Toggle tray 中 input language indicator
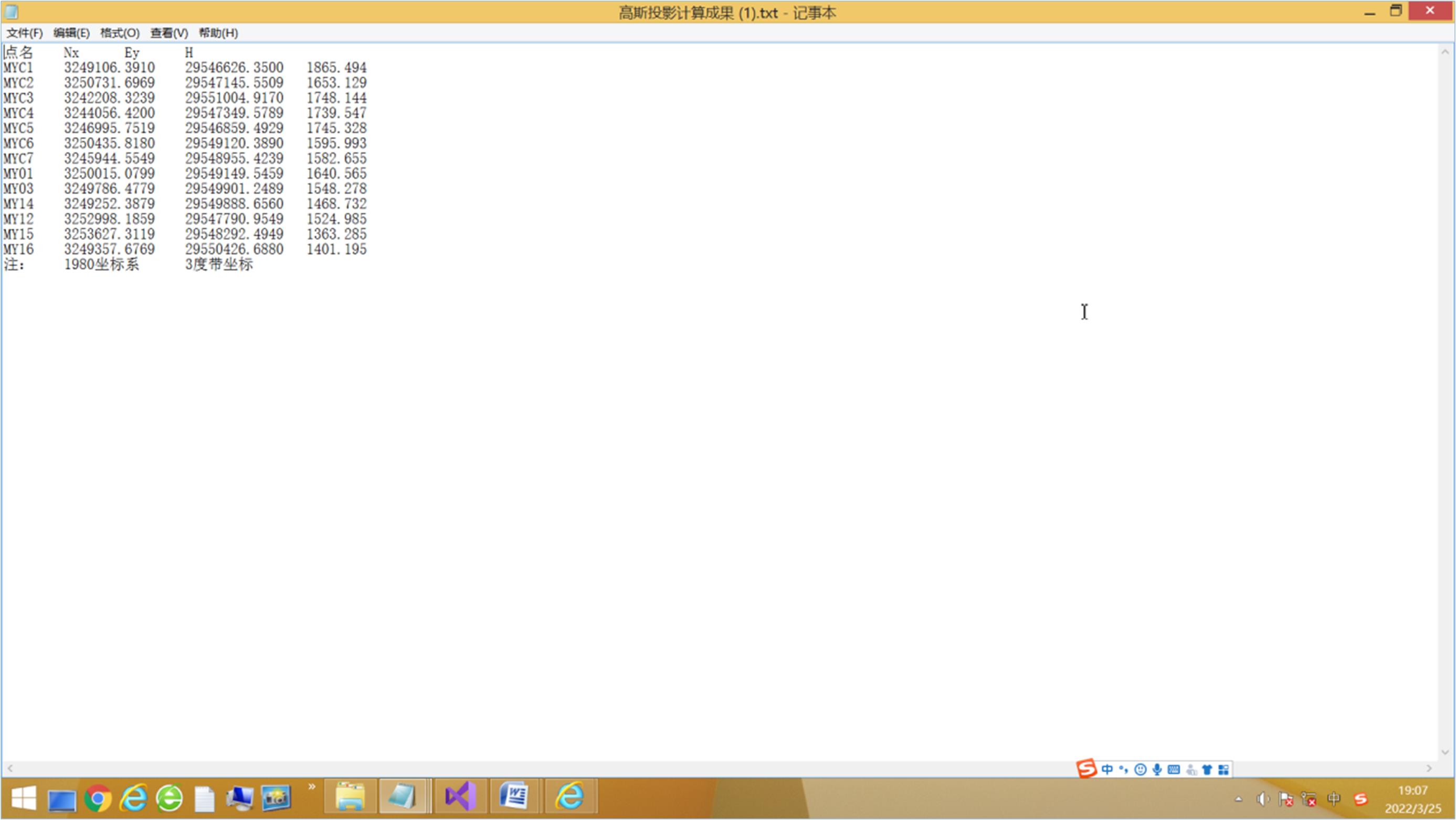This screenshot has height=820, width=1456. pyautogui.click(x=1333, y=798)
